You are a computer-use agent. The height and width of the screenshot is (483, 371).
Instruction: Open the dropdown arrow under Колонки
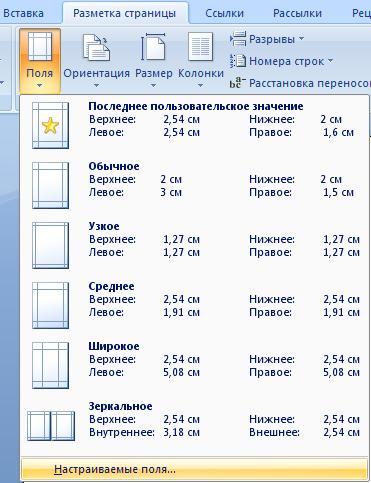coord(200,86)
